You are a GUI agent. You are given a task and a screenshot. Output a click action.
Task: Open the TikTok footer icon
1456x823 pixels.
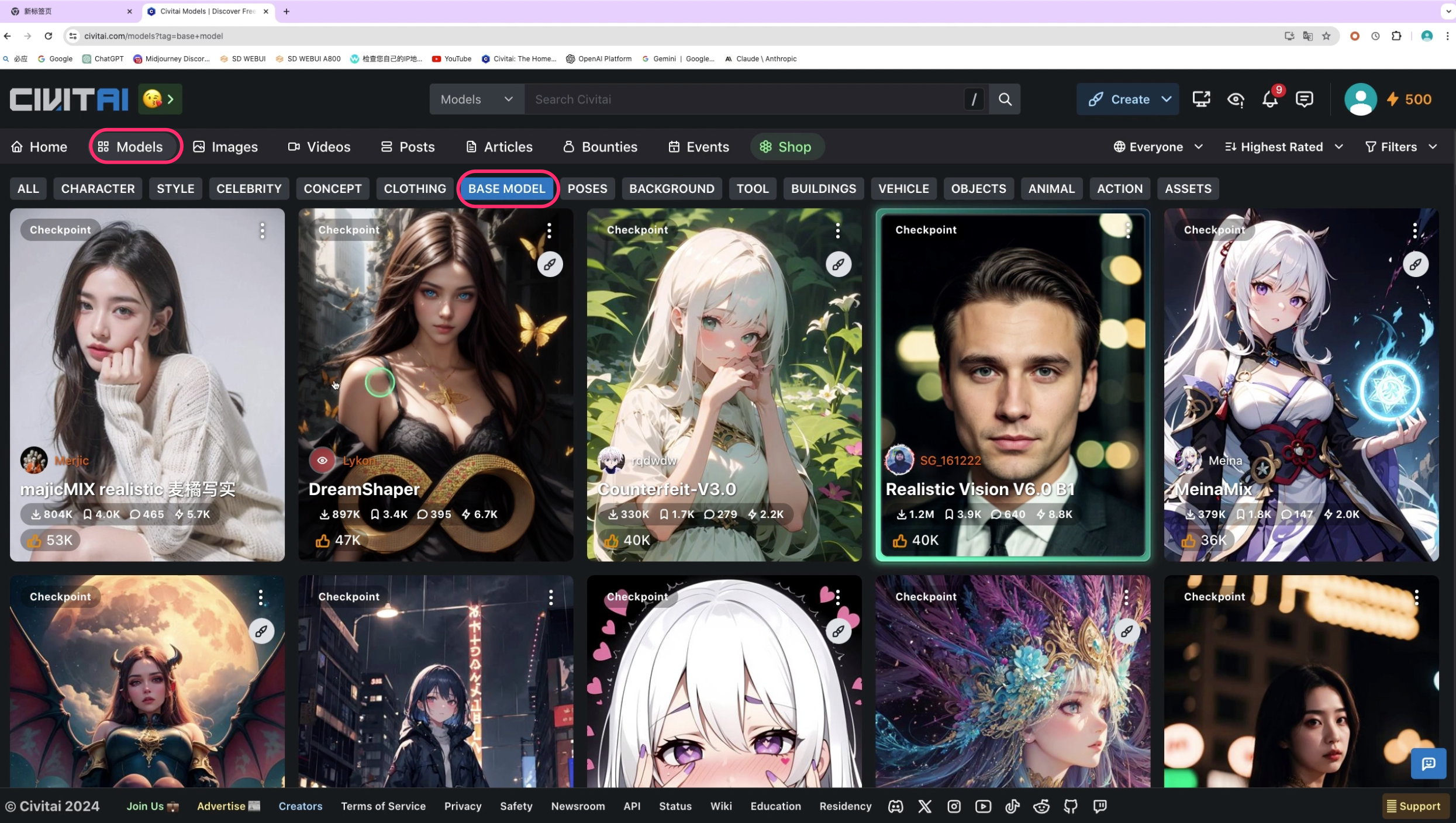[x=1012, y=807]
